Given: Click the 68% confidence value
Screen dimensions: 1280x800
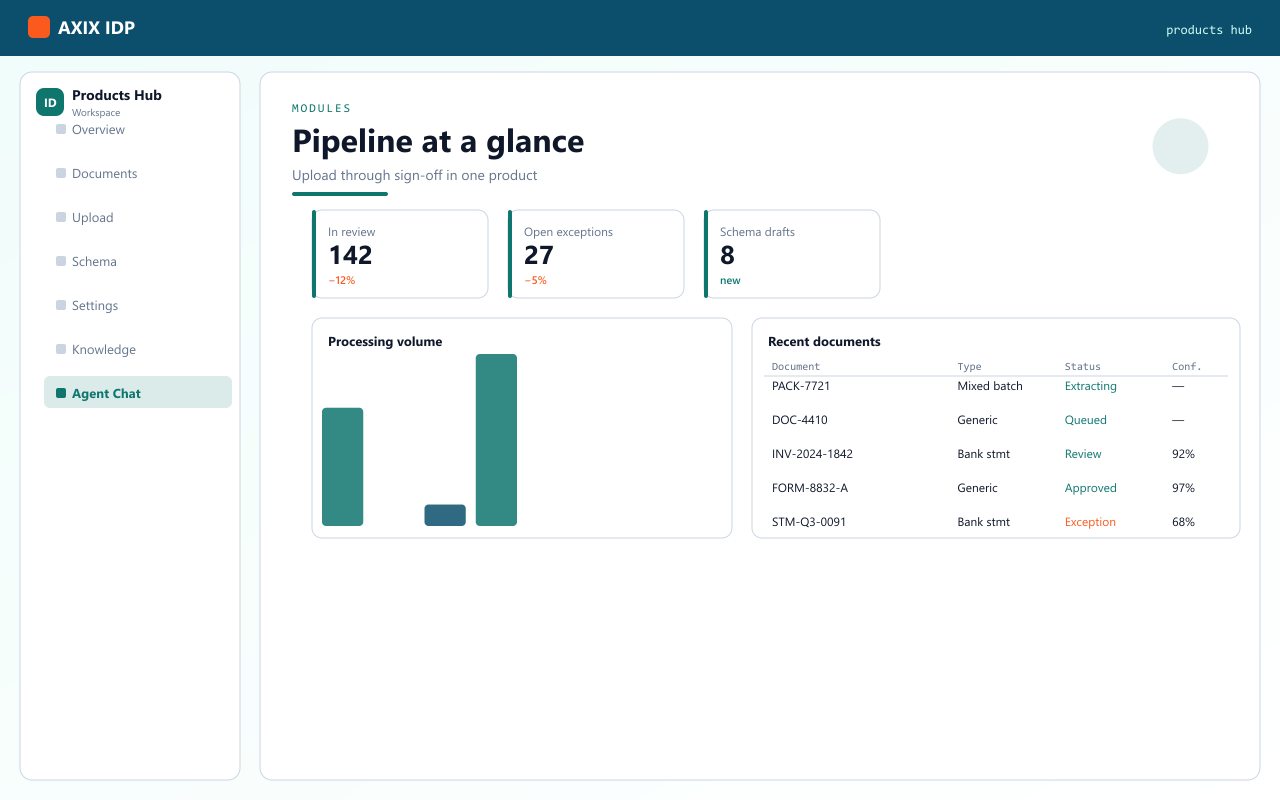Looking at the screenshot, I should [x=1183, y=522].
